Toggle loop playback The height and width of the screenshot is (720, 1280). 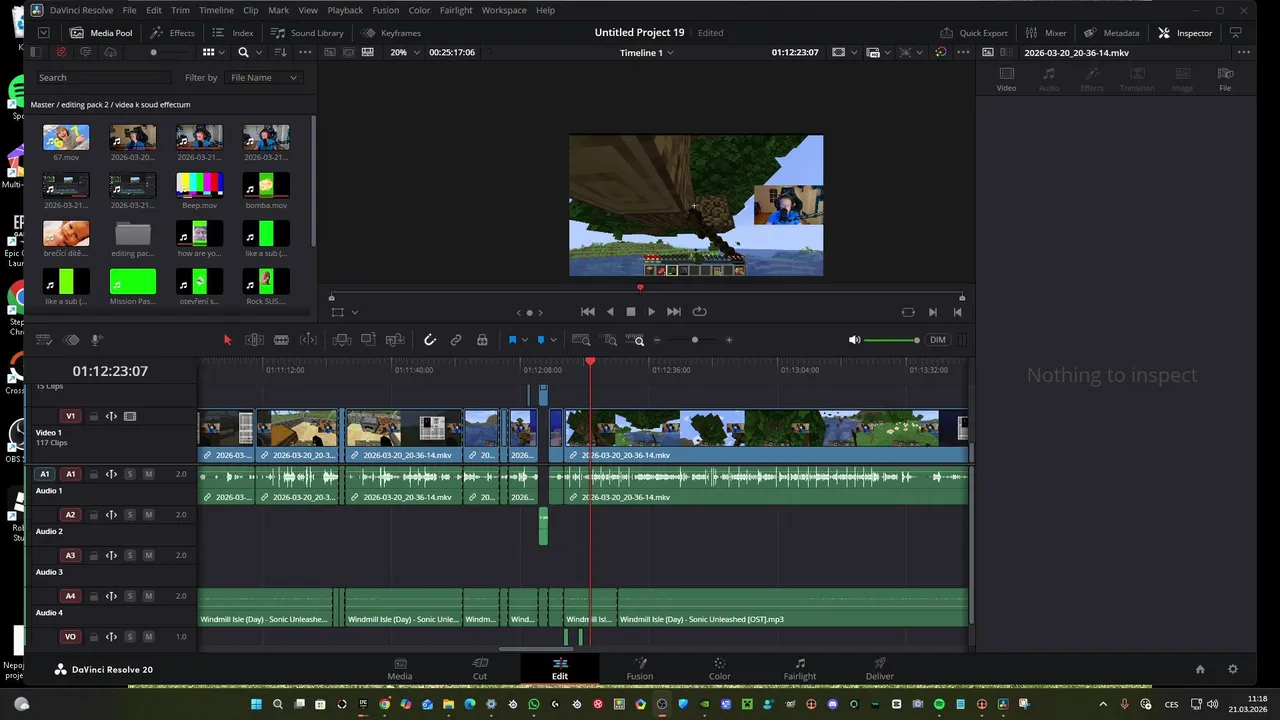(699, 312)
